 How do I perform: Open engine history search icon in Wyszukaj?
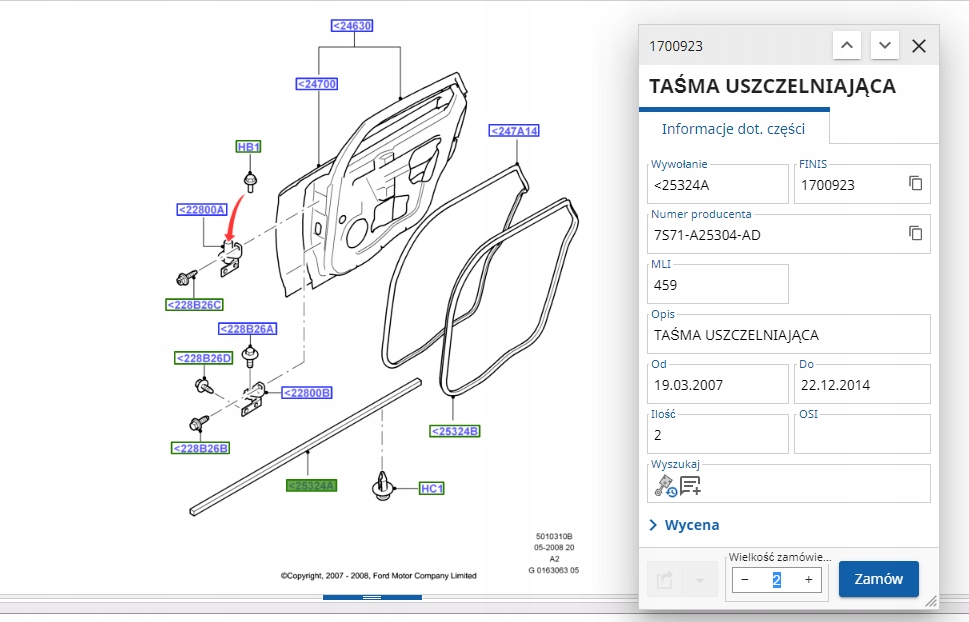[665, 486]
